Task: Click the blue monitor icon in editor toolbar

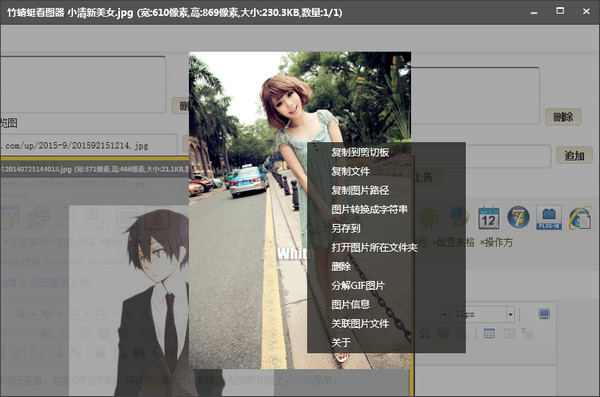Action: coord(544,314)
